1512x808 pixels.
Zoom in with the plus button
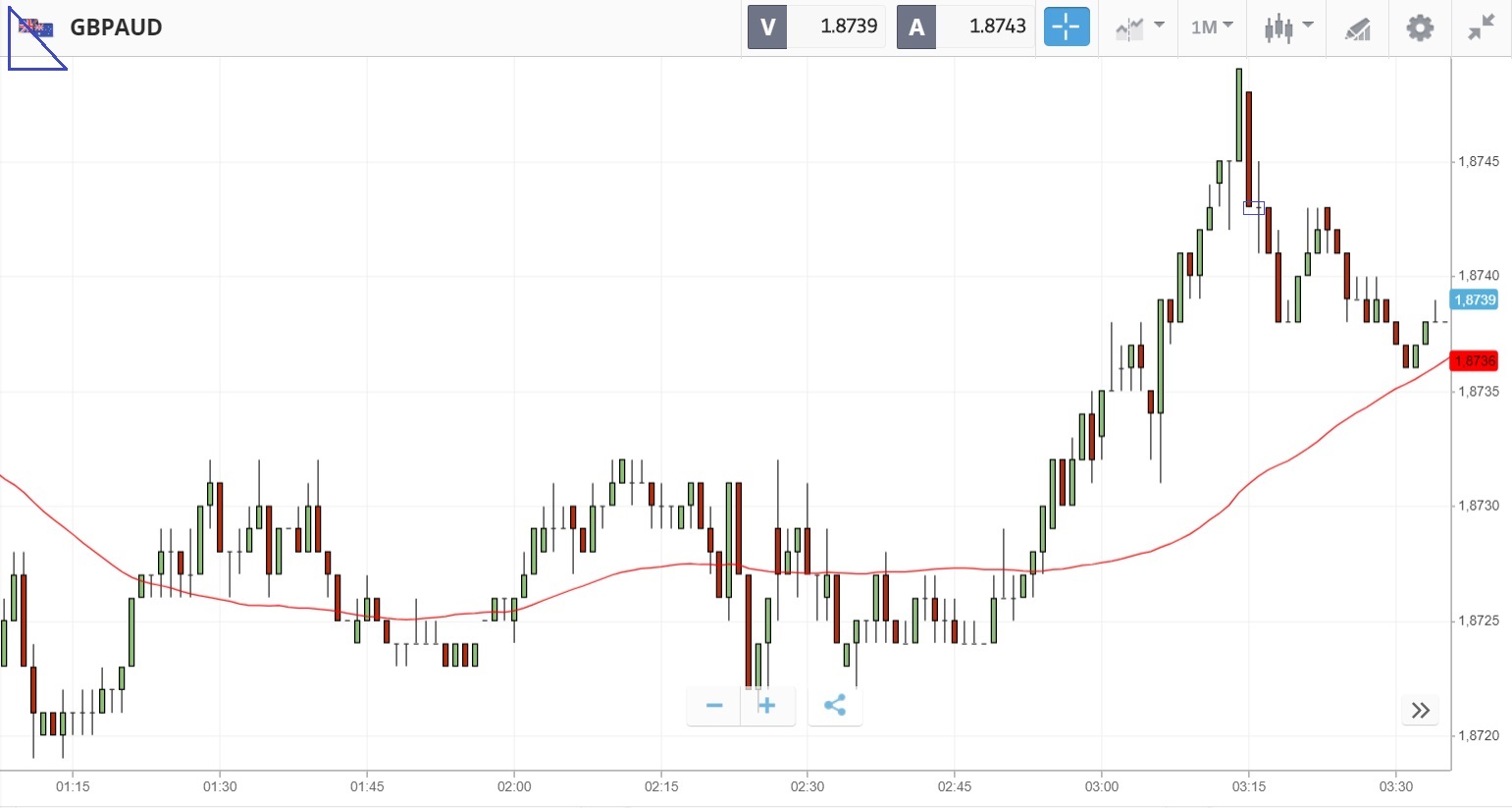click(767, 706)
